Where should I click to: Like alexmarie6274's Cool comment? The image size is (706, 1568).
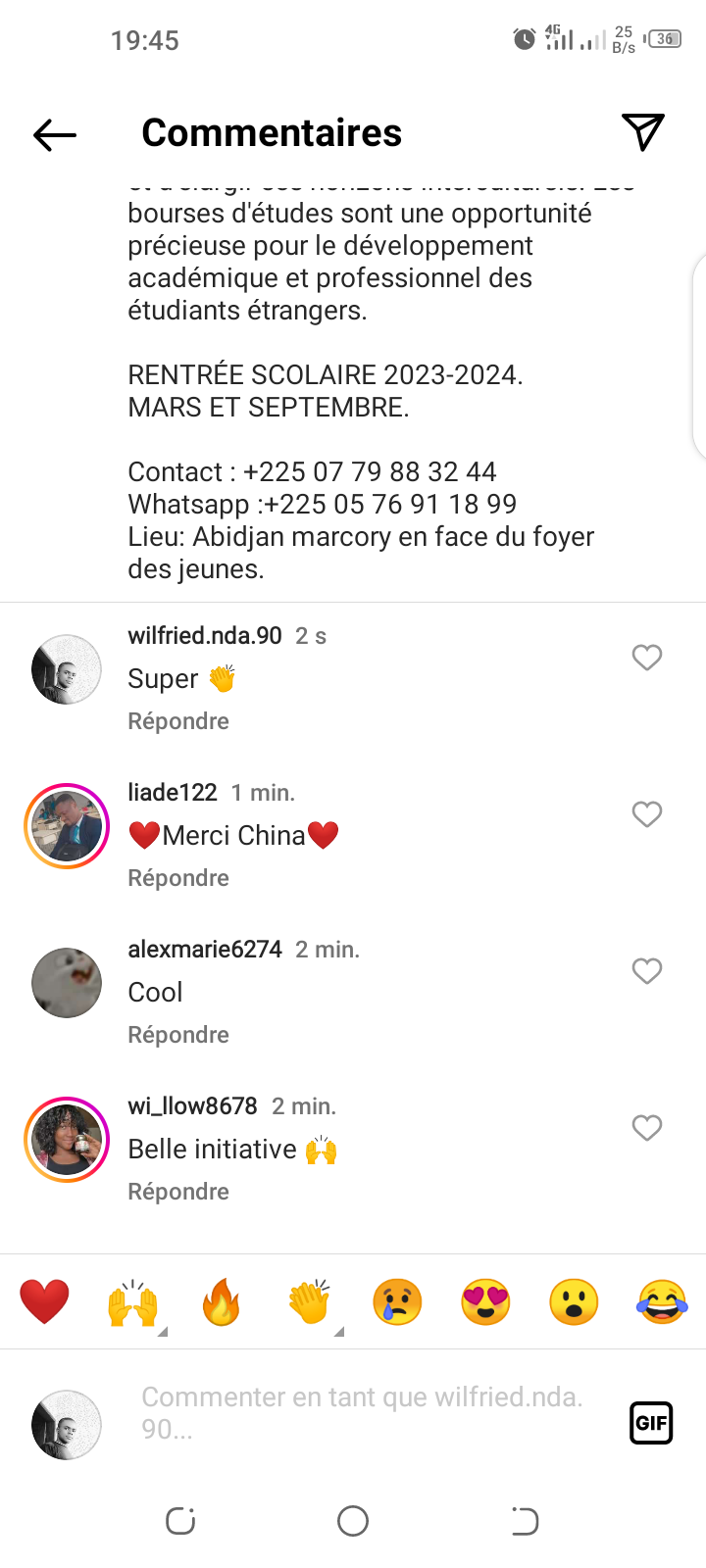tap(647, 971)
